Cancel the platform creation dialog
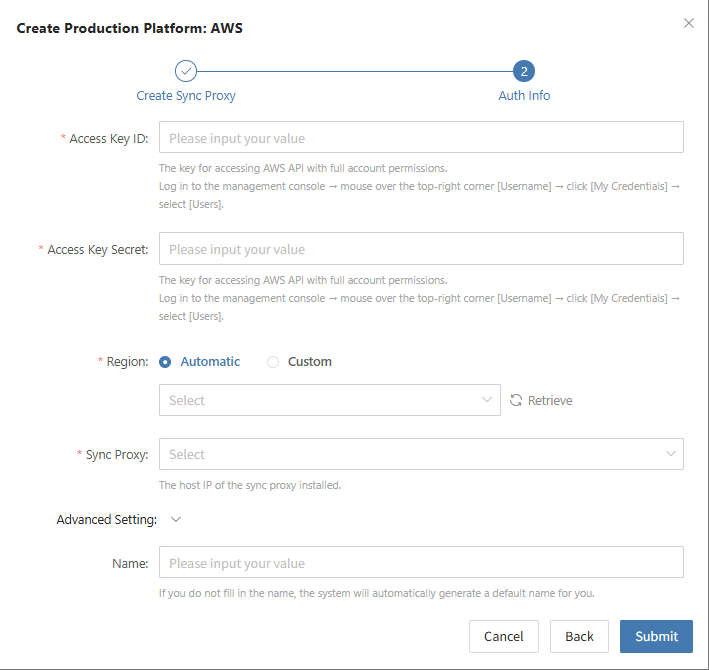The image size is (709, 670). click(x=504, y=636)
